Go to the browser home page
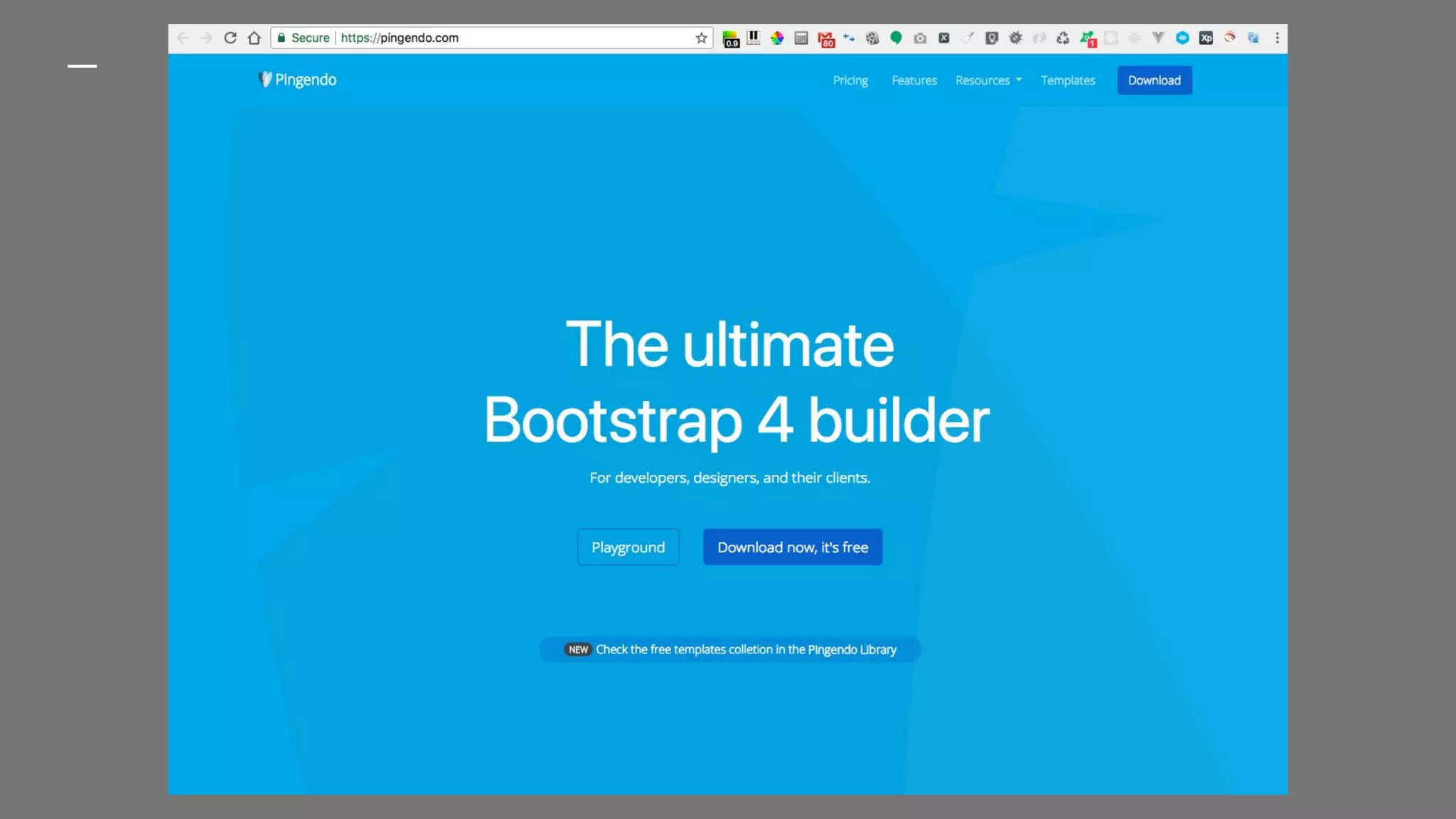 tap(254, 38)
